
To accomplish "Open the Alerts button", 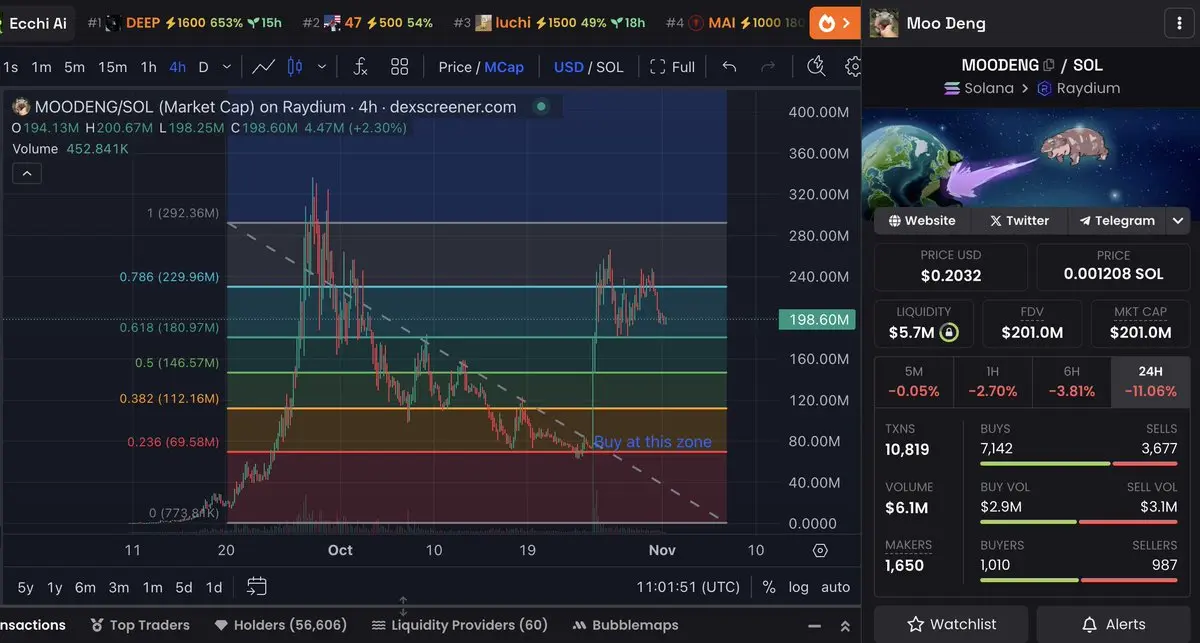I will point(1113,624).
